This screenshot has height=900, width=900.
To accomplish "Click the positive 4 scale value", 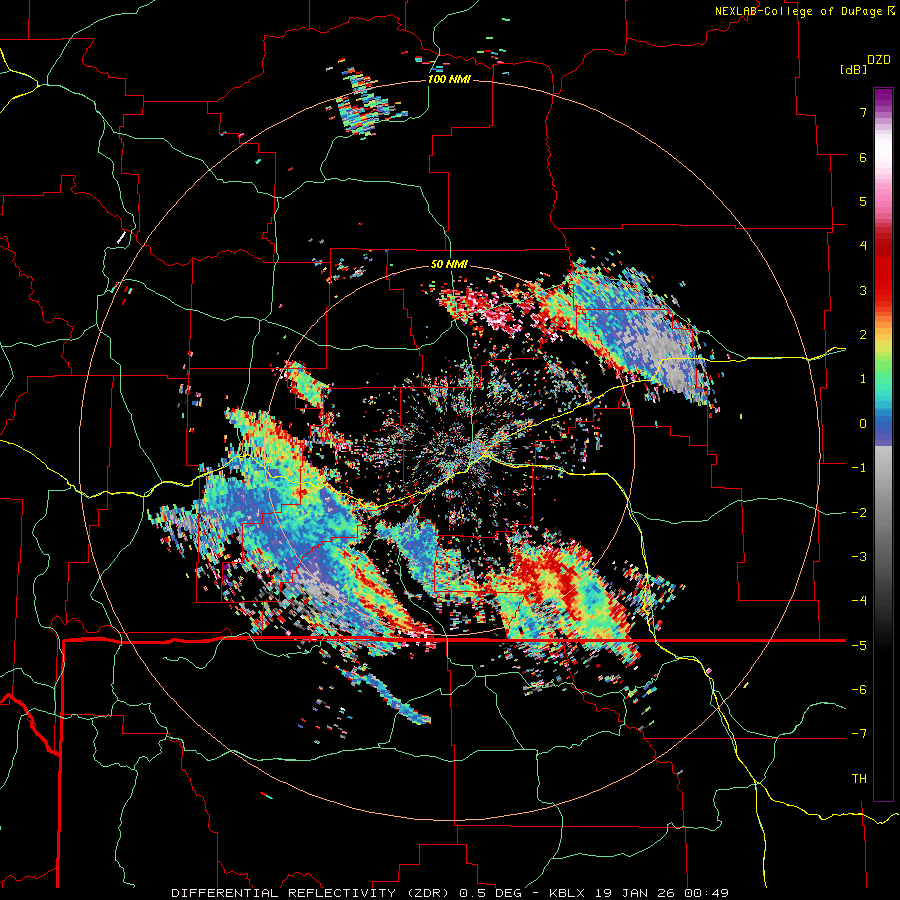I will tap(863, 246).
